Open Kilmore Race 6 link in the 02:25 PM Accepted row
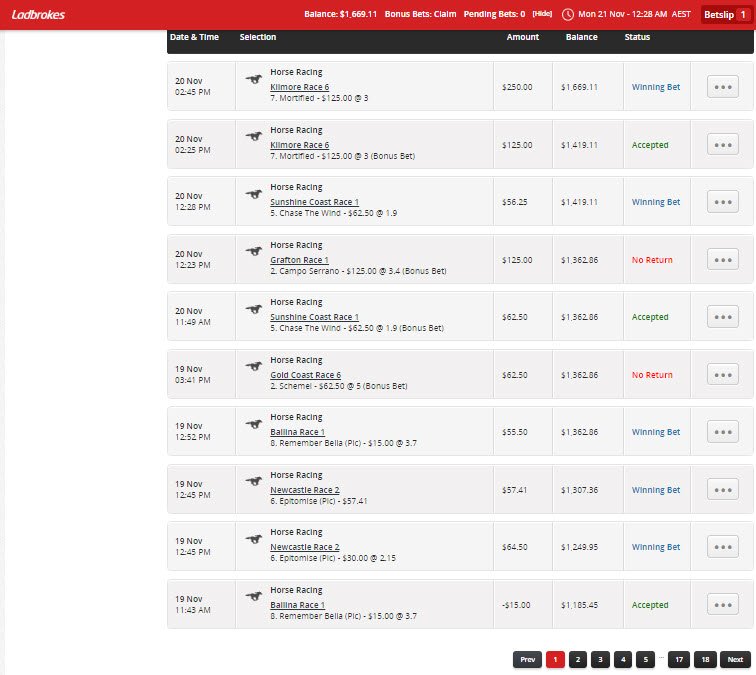Screen dimensions: 756x675 pyautogui.click(x=299, y=145)
